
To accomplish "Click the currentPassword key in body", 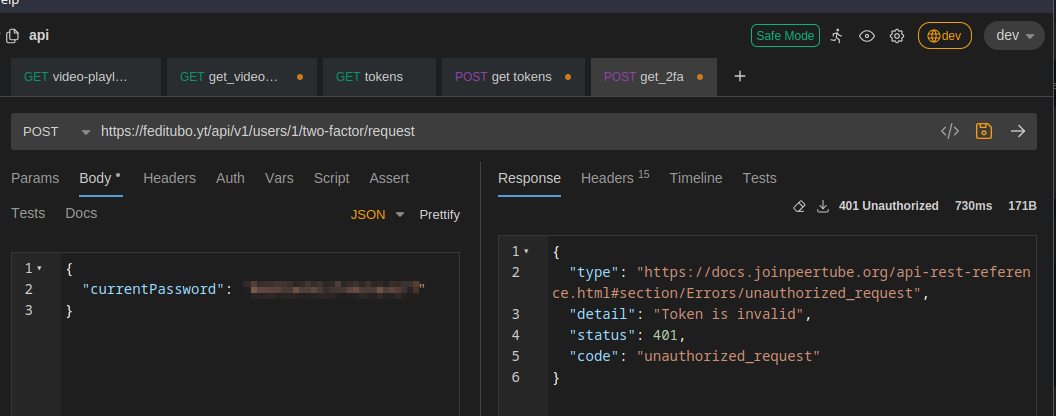I will pyautogui.click(x=153, y=289).
